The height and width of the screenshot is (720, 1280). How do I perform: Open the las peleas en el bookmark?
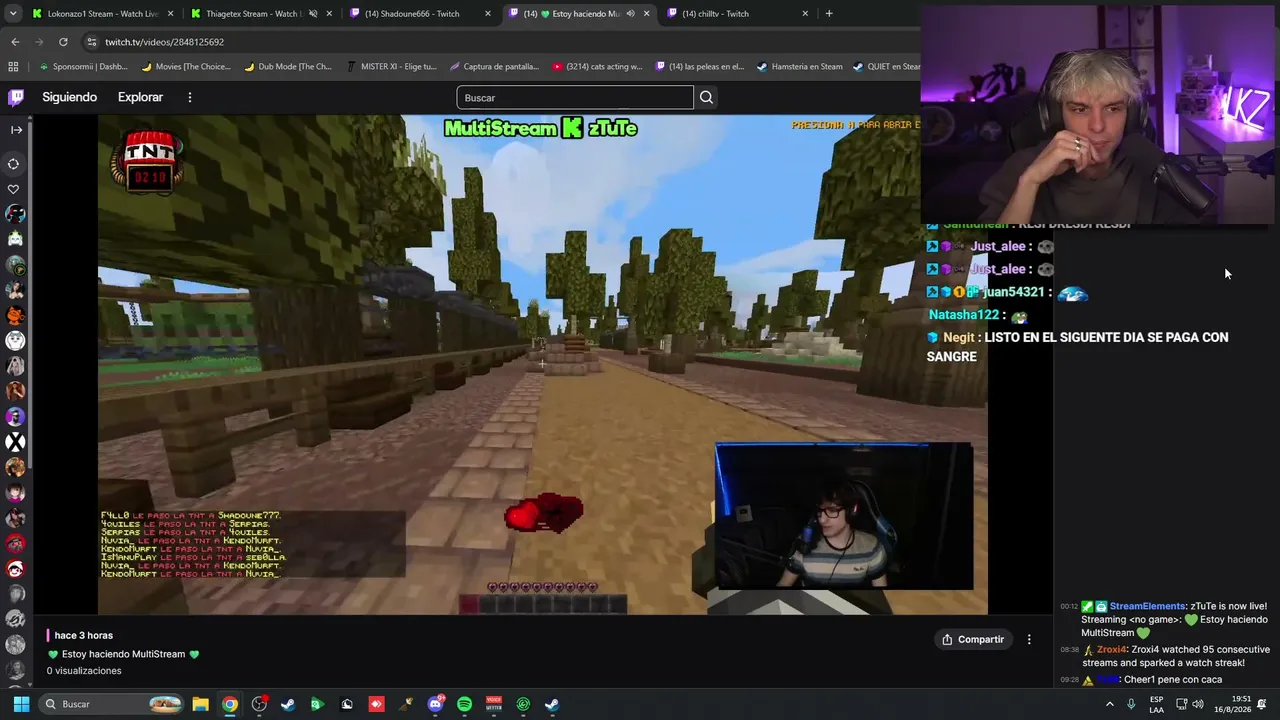tap(700, 67)
